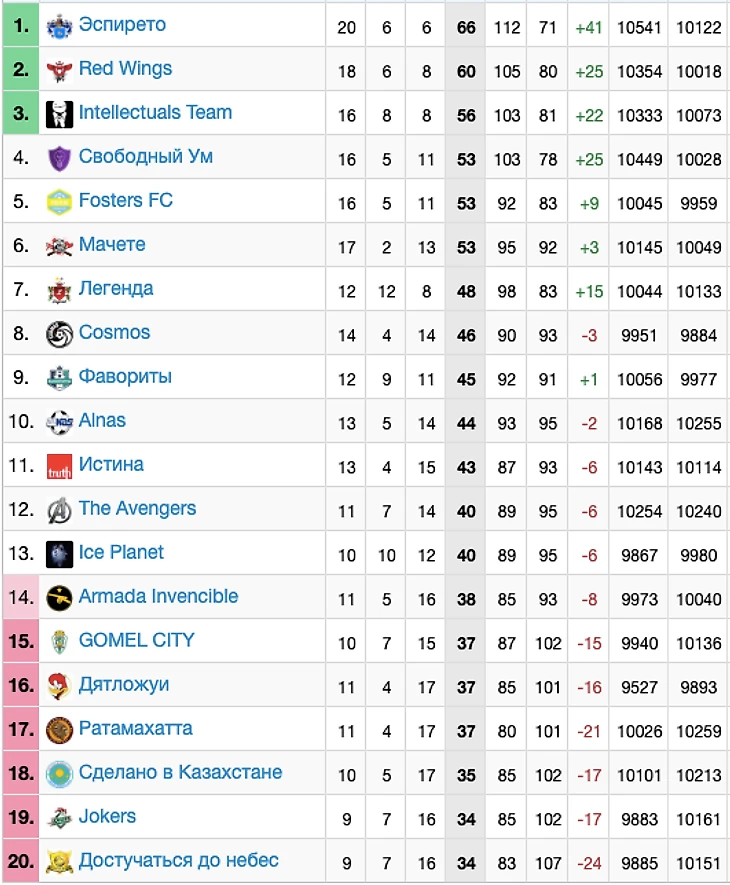
Task: Click the Red Wings team crest icon
Action: (x=60, y=71)
